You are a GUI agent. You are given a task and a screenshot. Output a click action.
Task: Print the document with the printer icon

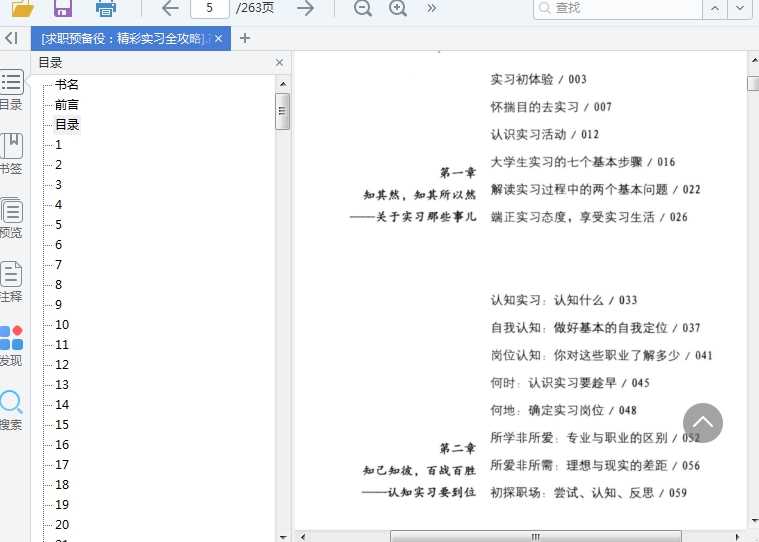pyautogui.click(x=106, y=8)
